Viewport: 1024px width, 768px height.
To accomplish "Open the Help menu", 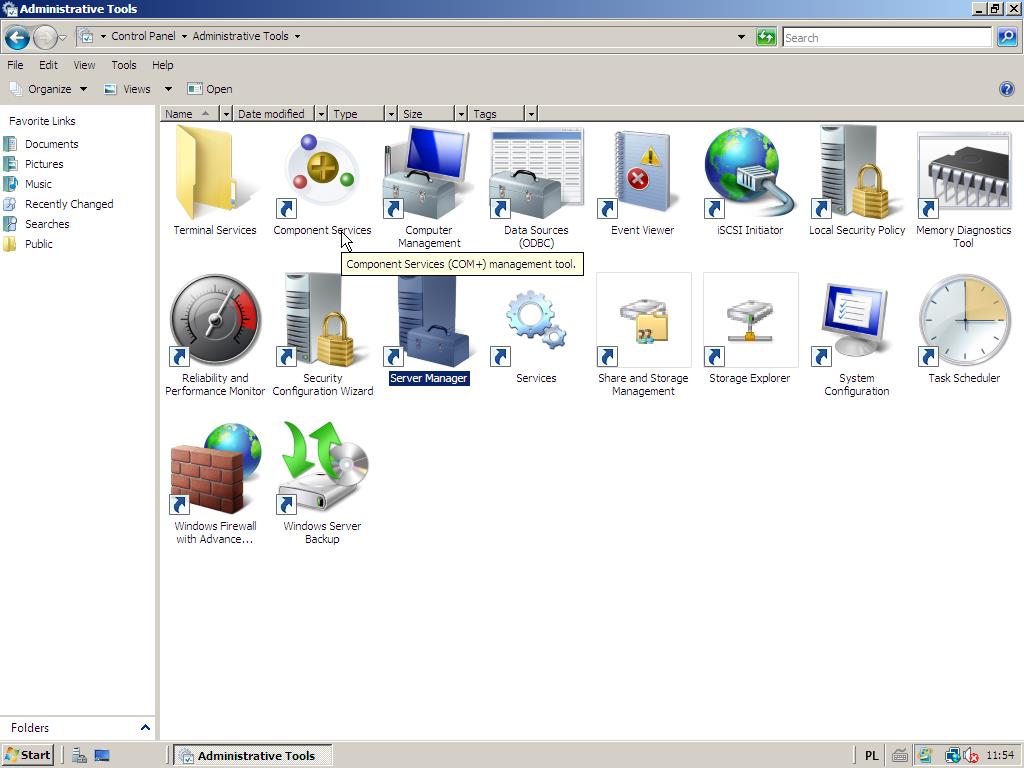I will (x=163, y=65).
